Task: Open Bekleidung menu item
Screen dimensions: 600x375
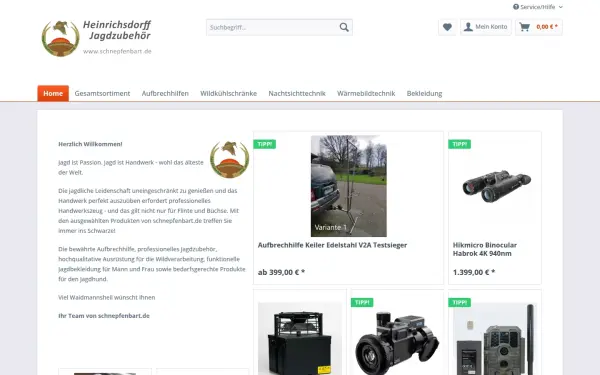Action: 424,93
